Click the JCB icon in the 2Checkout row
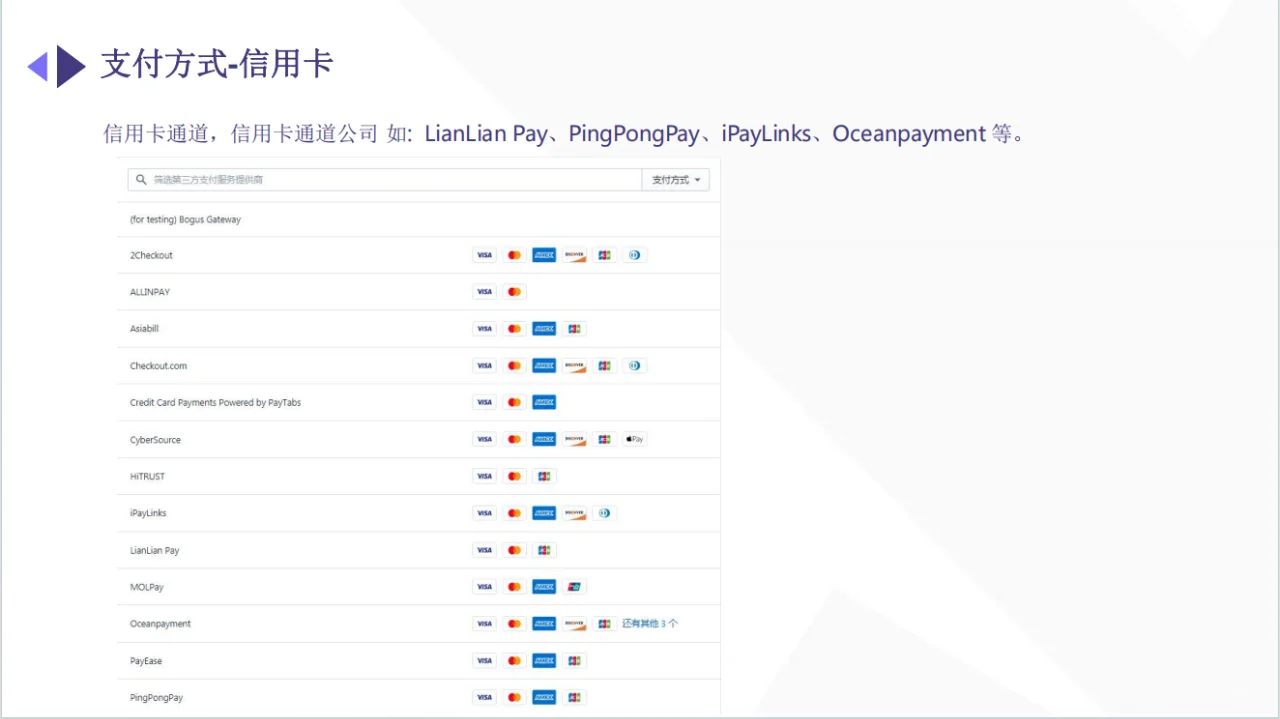Viewport: 1280px width, 719px height. click(x=604, y=255)
